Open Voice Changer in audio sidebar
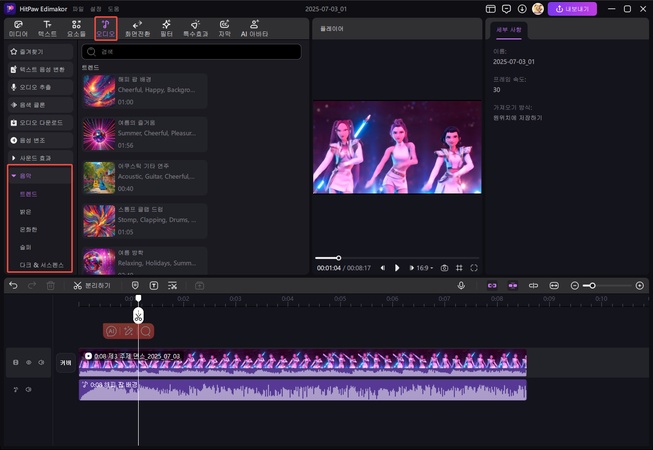Viewport: 653px width, 450px height. 40,140
